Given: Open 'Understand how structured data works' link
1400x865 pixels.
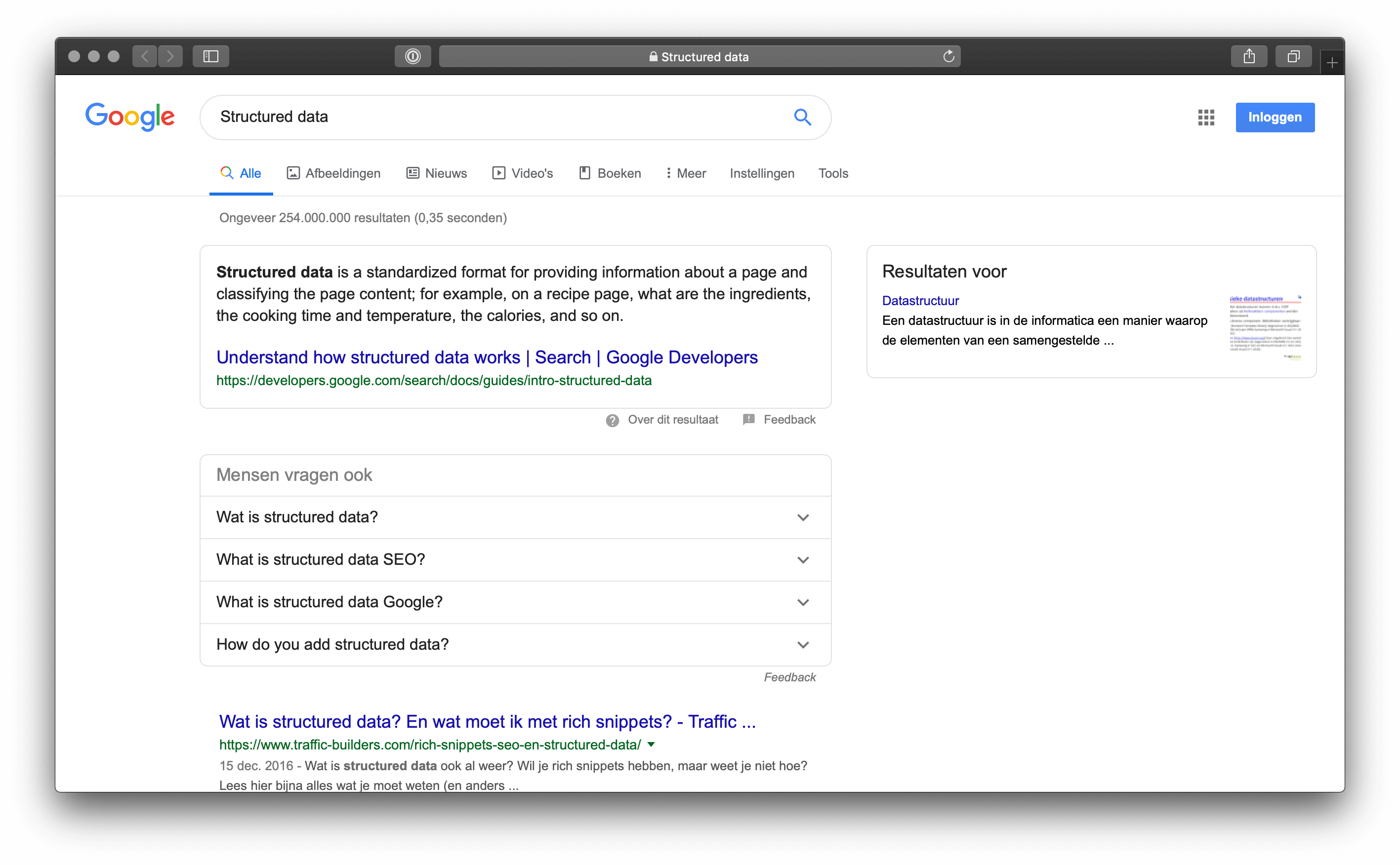Looking at the screenshot, I should point(487,357).
